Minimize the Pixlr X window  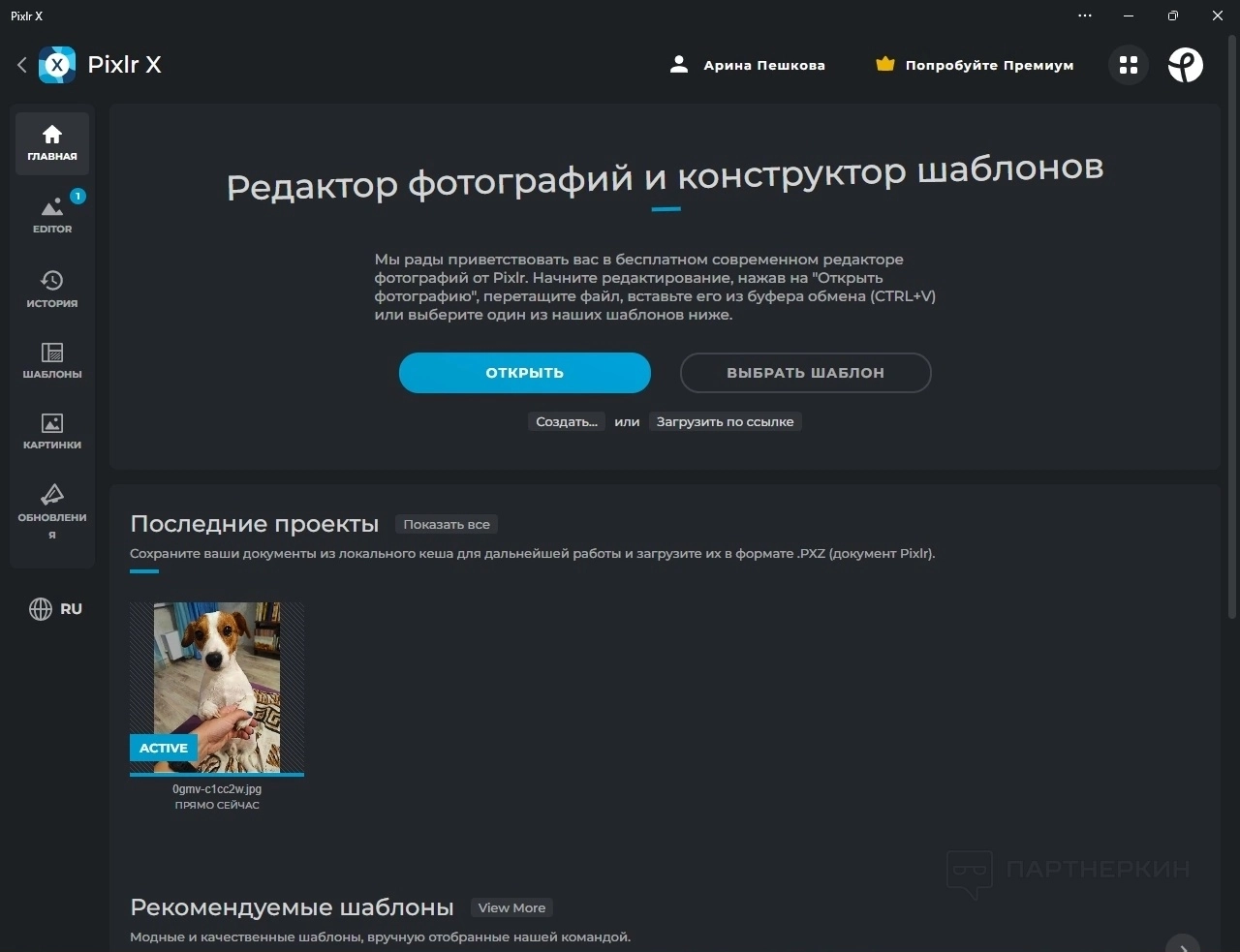pos(1129,15)
